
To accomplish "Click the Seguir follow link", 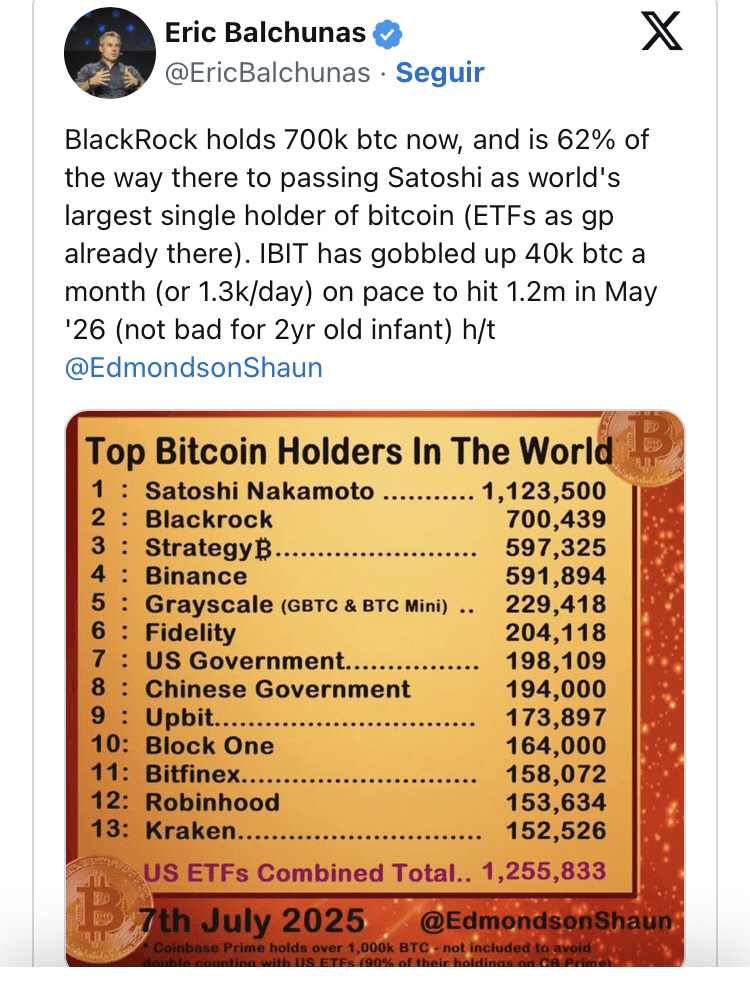I will coord(439,73).
